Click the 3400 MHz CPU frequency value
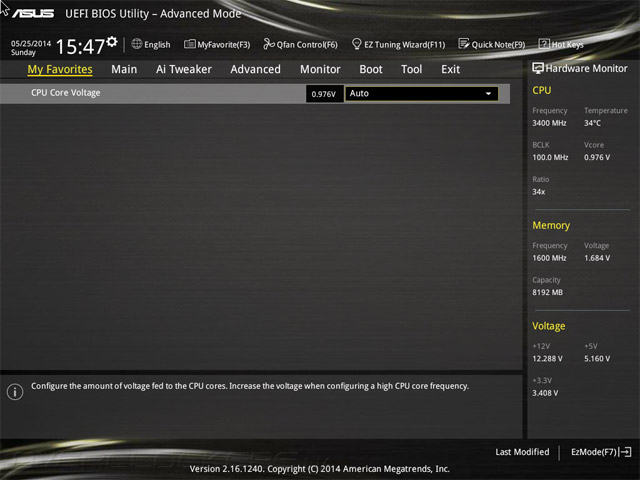The width and height of the screenshot is (640, 480). click(x=549, y=123)
